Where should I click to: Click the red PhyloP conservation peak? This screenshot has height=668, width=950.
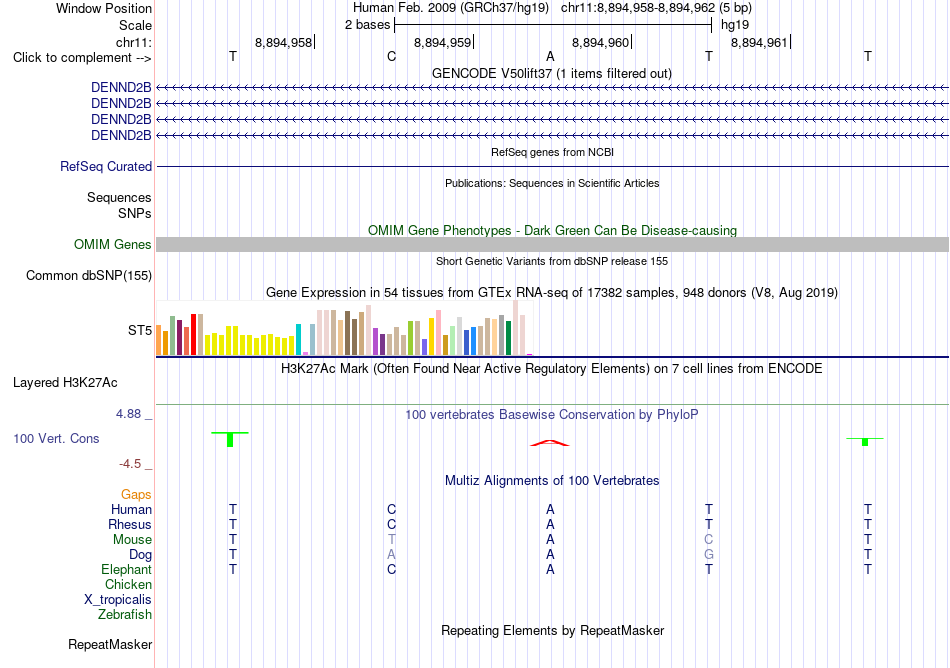(550, 443)
